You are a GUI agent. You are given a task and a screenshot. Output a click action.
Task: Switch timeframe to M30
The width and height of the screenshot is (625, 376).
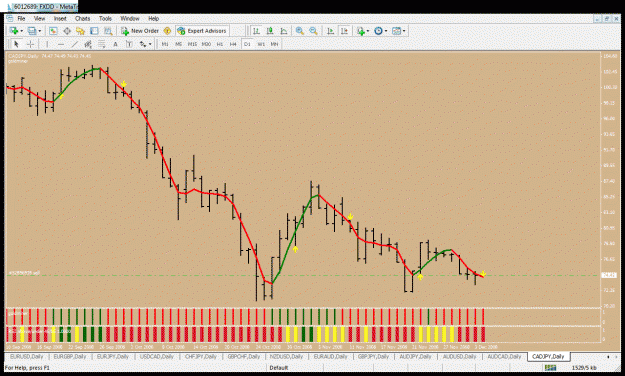(206, 44)
